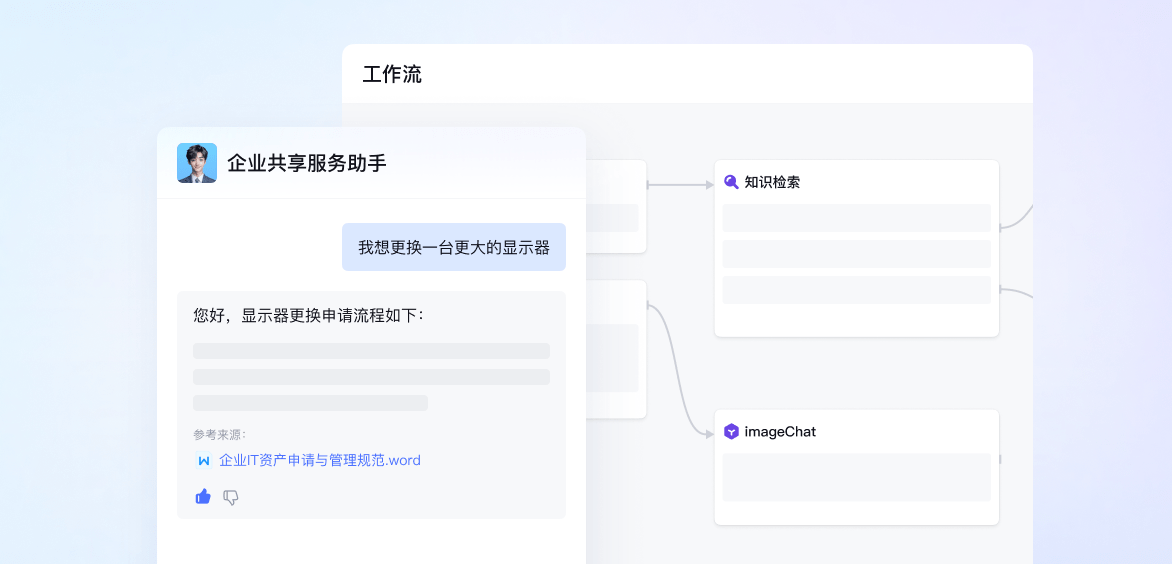The image size is (1172, 564).
Task: Click the first field in 知识检索 node
Action: (x=856, y=218)
